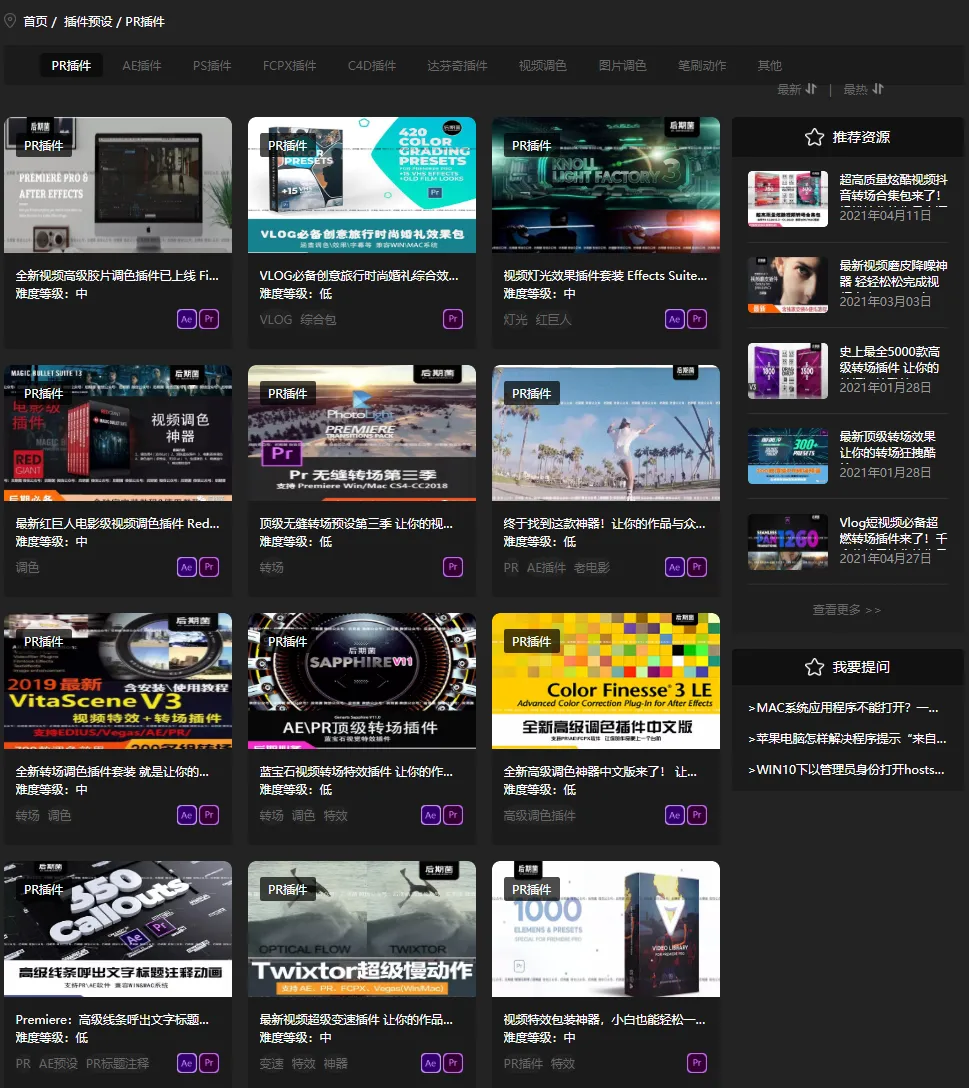Image resolution: width=969 pixels, height=1088 pixels.
Task: Click 查看更多 >> under recommended resources
Action: pos(847,610)
